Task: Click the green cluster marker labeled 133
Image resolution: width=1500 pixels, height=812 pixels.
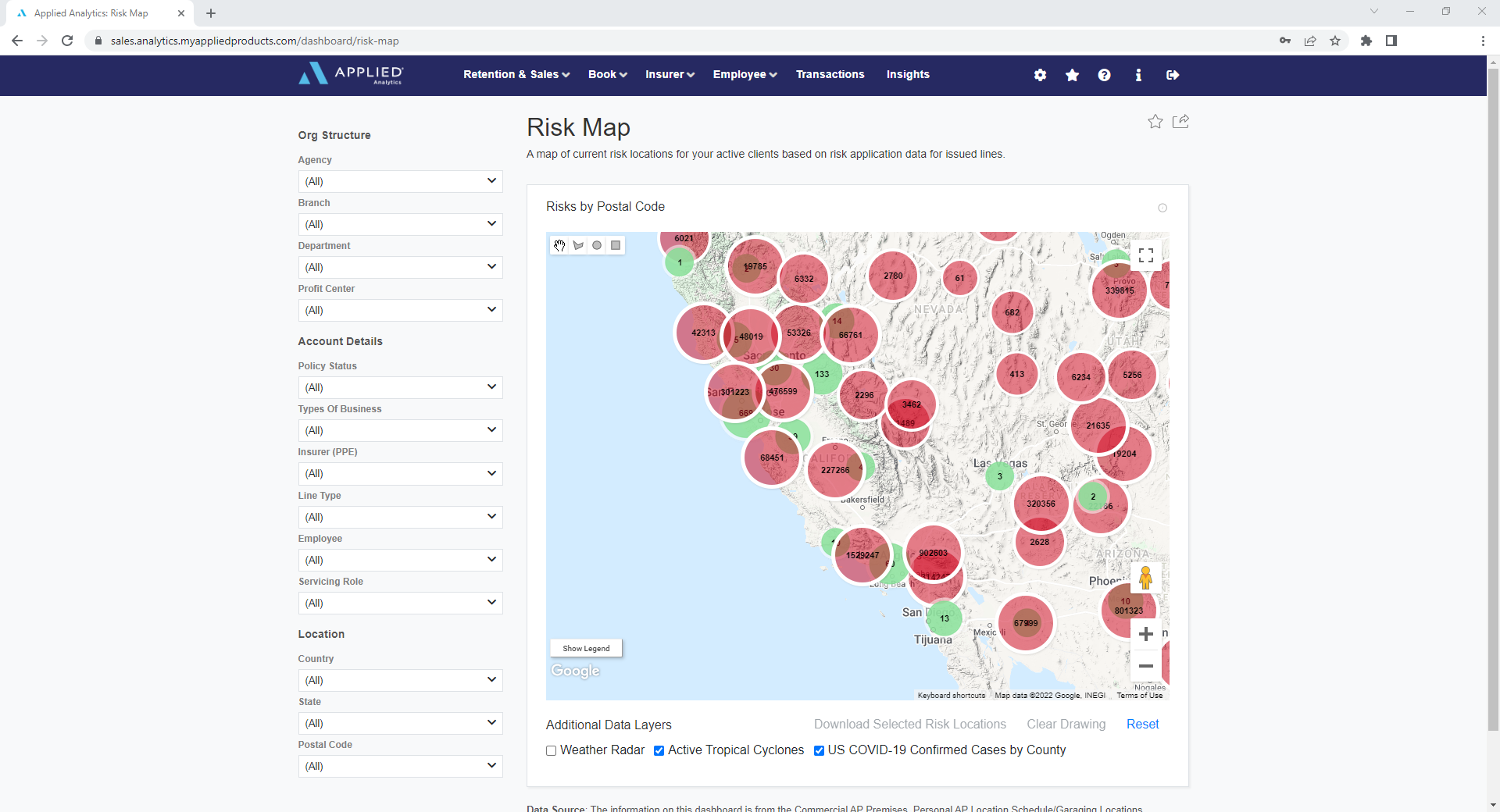Action: tap(822, 374)
